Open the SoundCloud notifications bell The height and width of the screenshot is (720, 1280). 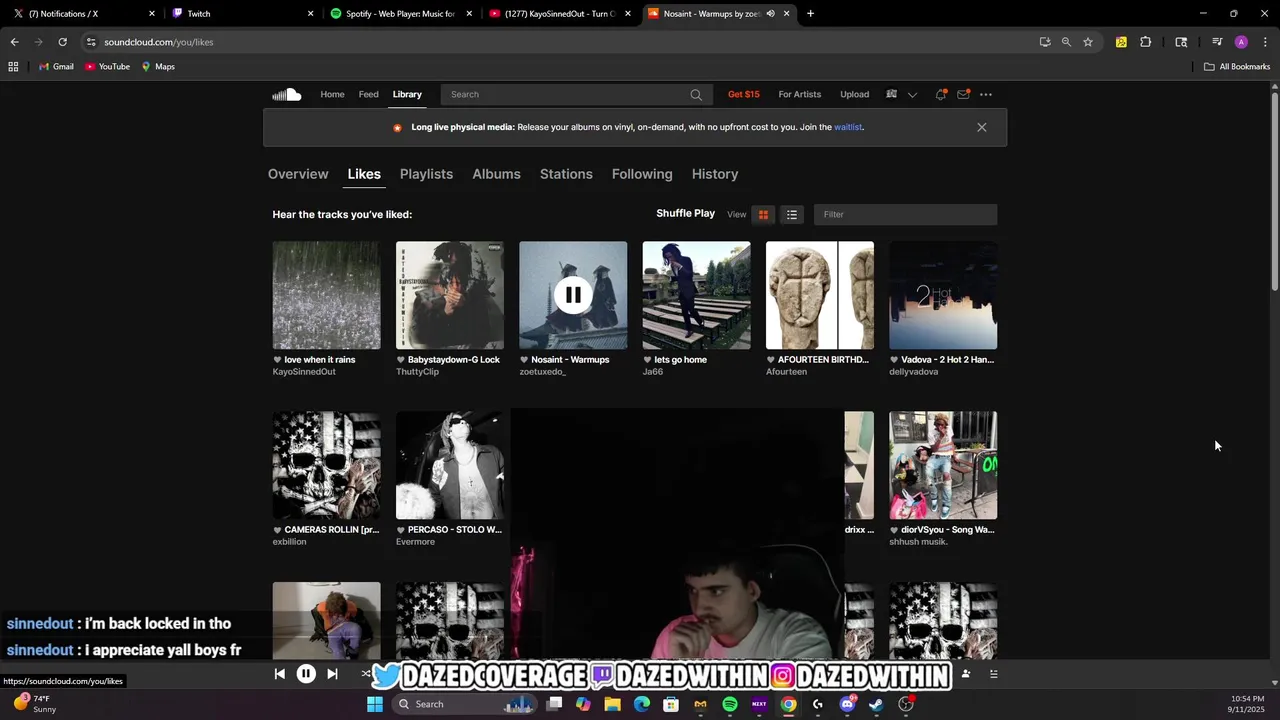tap(940, 94)
